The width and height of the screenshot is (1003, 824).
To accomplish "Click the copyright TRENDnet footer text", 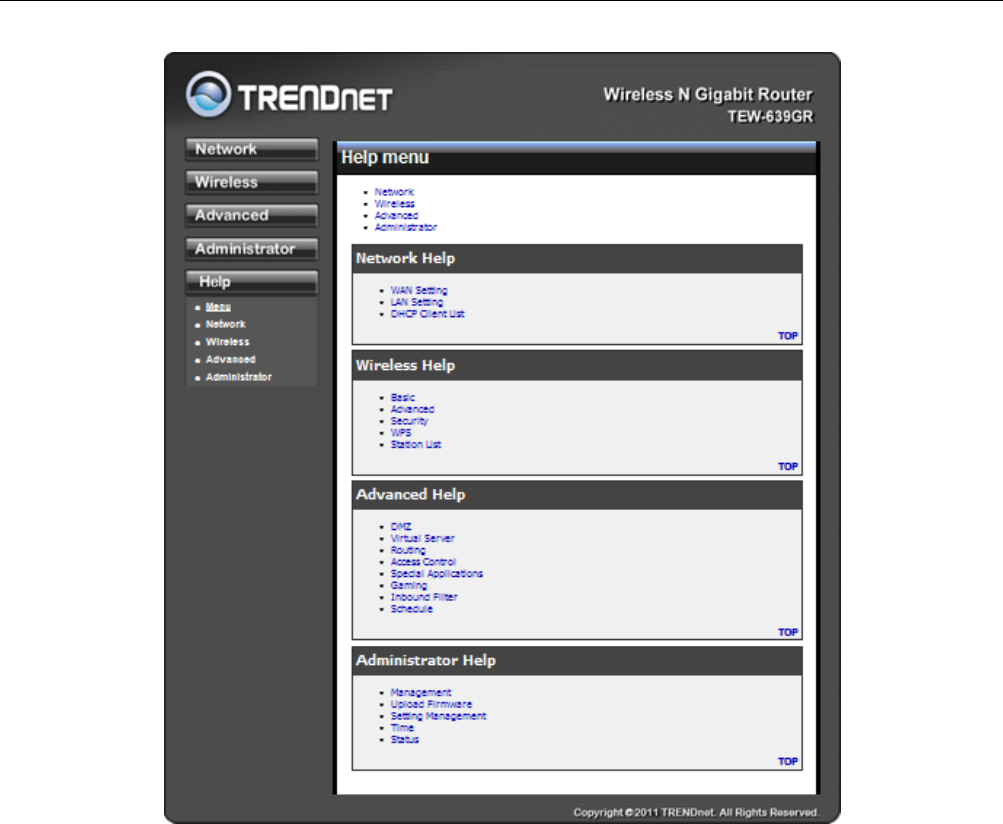I will coord(696,812).
